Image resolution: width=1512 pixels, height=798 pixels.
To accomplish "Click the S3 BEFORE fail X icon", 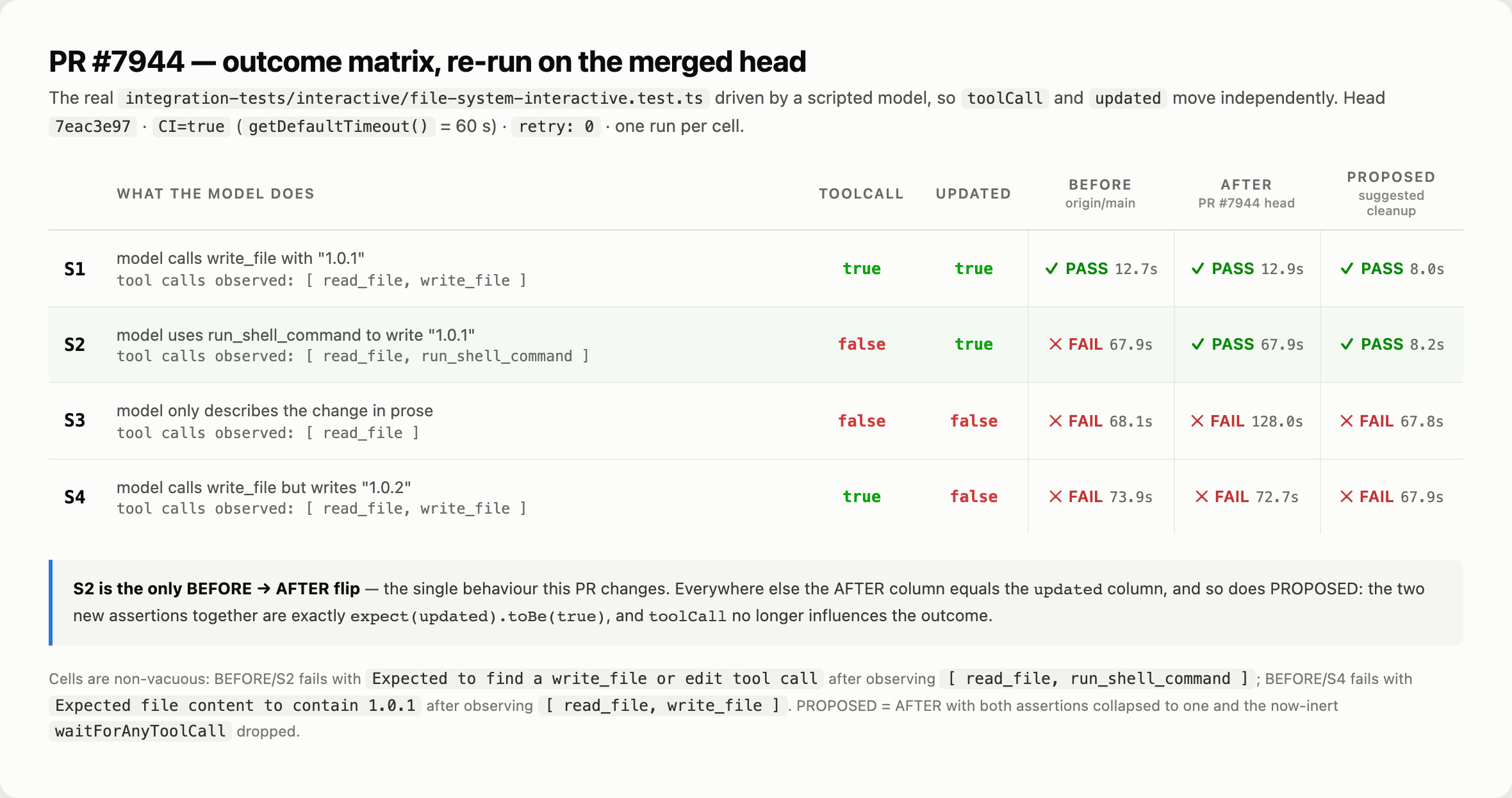I will click(1055, 421).
